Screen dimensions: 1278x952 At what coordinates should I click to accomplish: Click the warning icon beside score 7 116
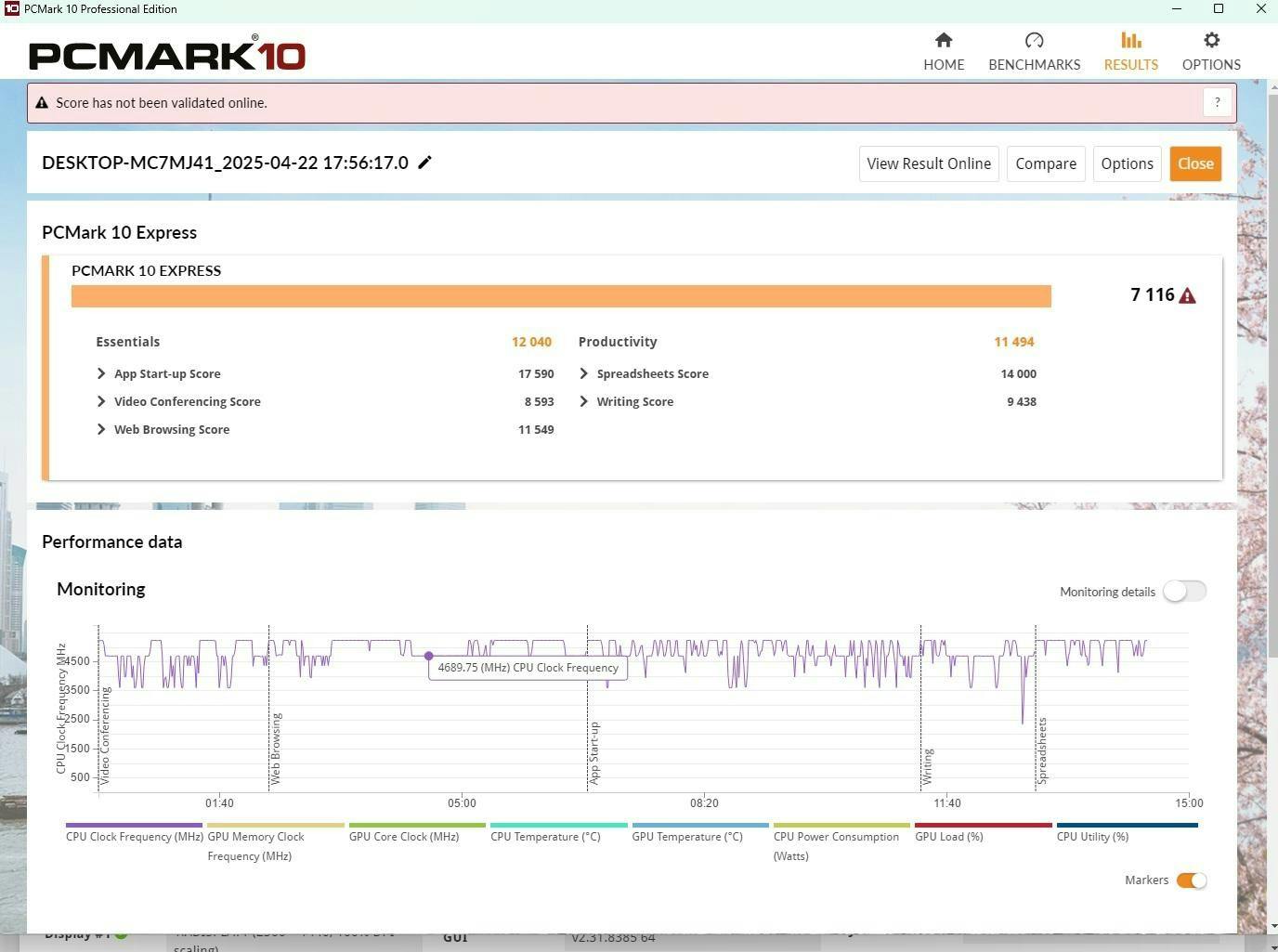click(1187, 295)
